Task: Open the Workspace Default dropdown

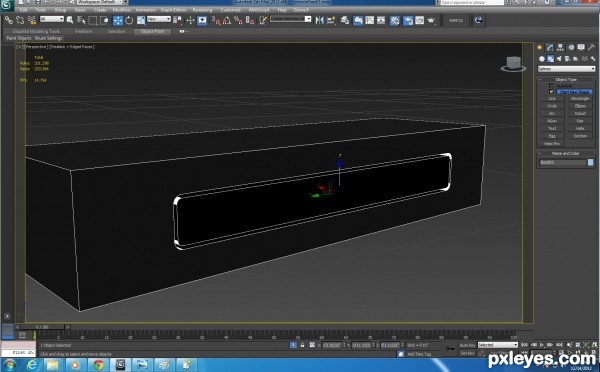Action: (99, 2)
